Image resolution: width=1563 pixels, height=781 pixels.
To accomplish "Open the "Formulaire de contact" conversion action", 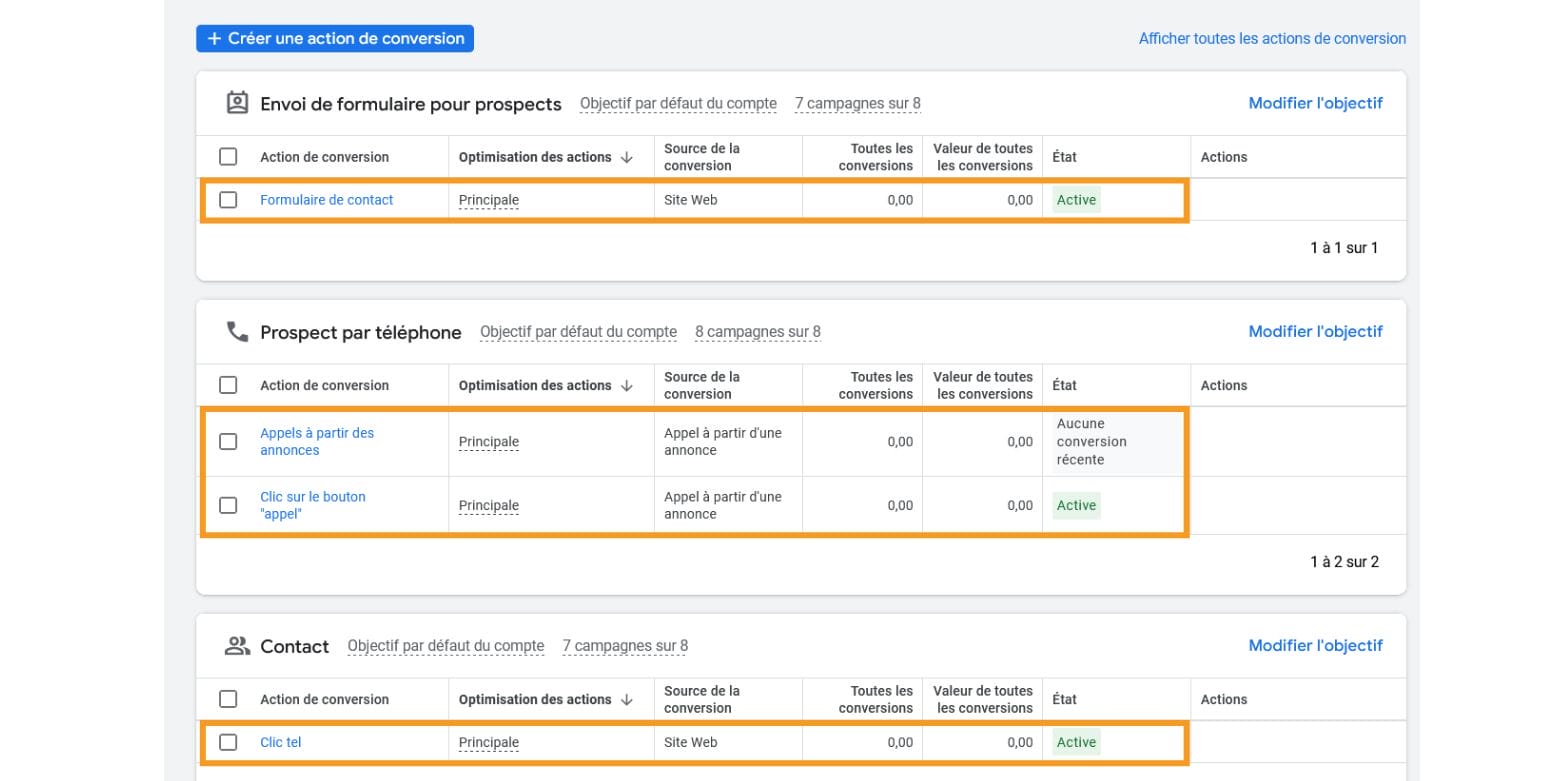I will [326, 199].
